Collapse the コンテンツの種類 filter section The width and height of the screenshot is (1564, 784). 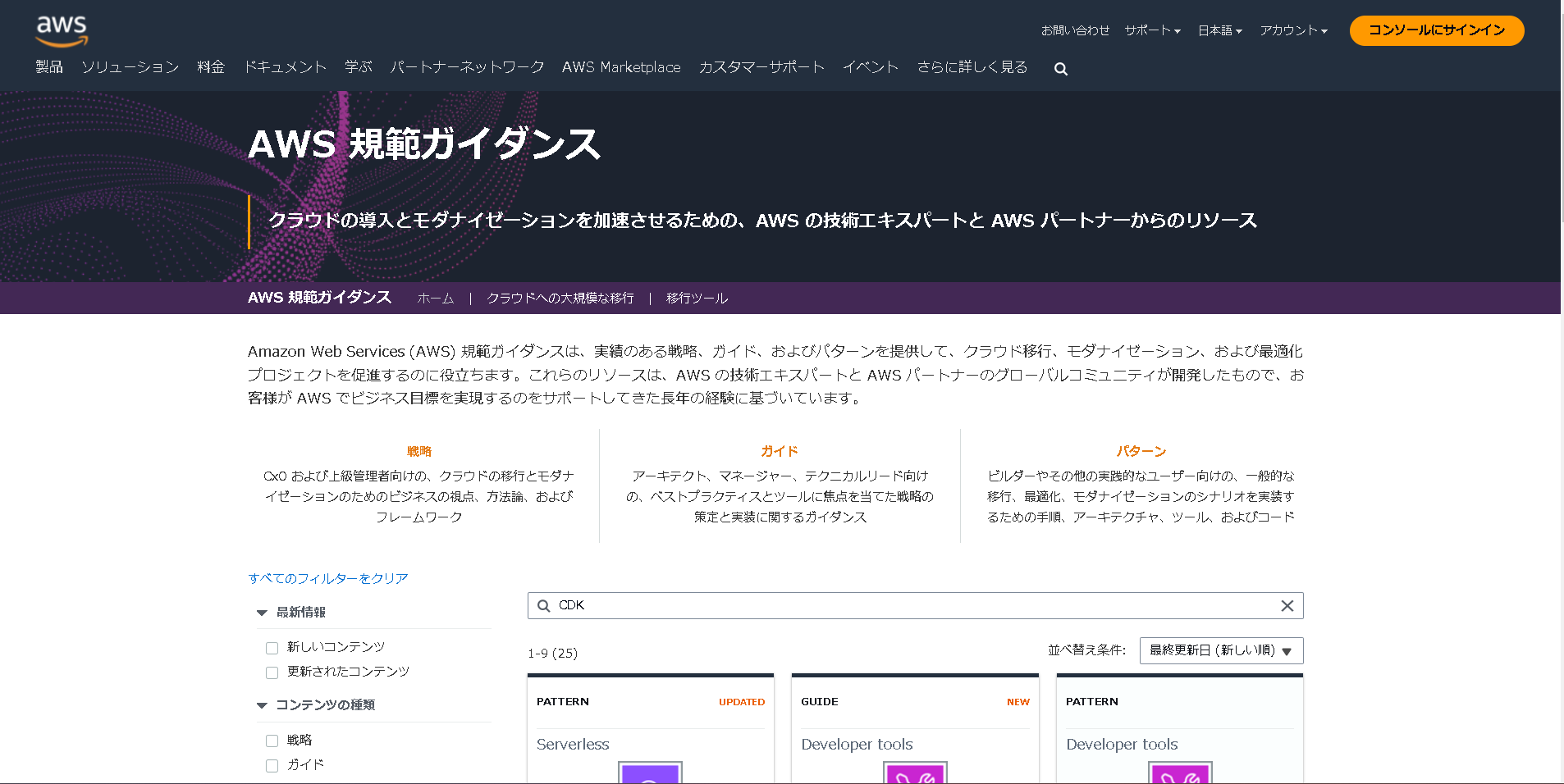click(x=262, y=705)
